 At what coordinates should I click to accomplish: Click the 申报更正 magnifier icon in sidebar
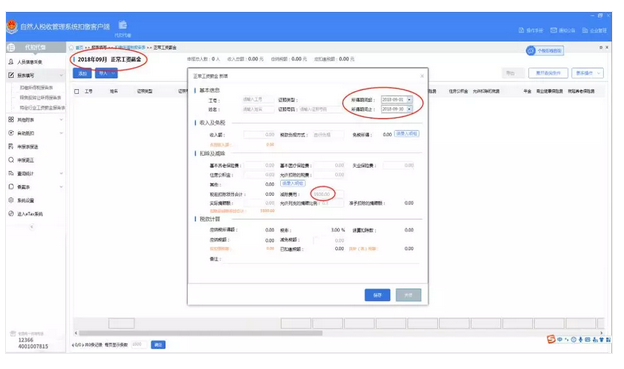[11, 160]
